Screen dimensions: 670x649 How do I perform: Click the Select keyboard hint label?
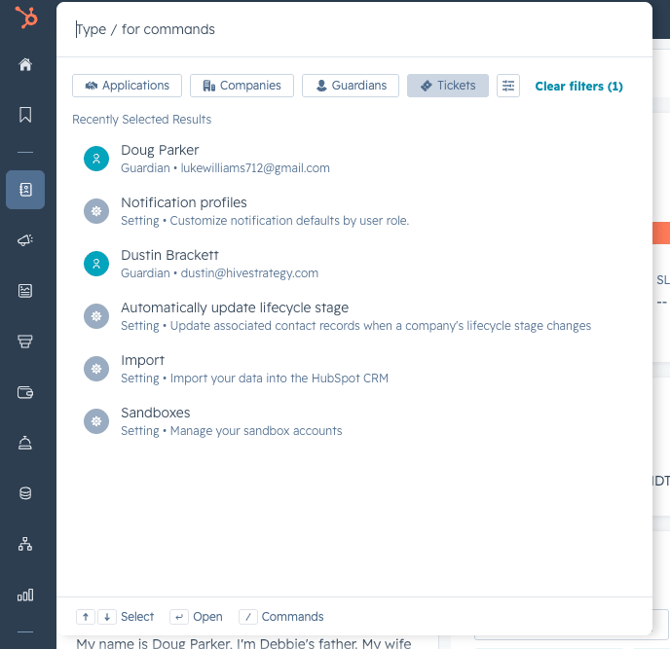[x=137, y=617]
